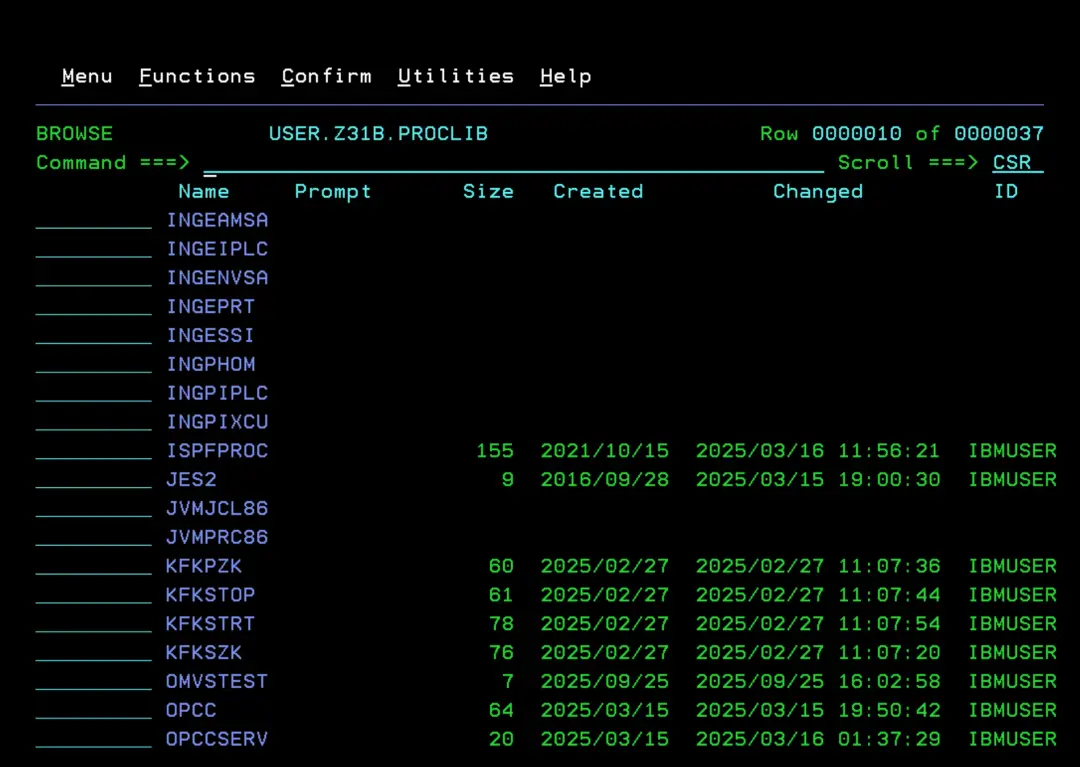Click created date 2021/10/15

(605, 451)
